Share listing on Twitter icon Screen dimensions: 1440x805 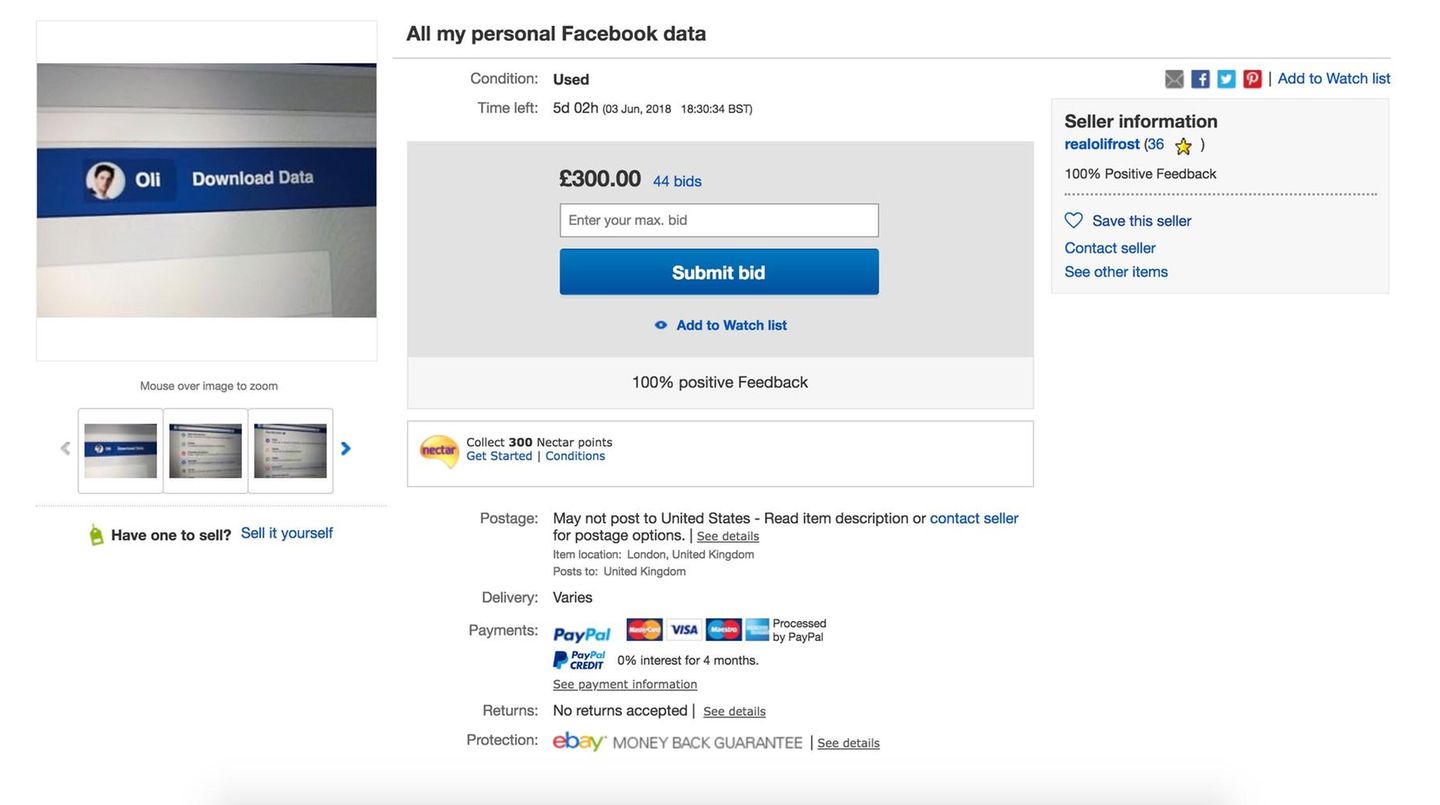point(1226,79)
